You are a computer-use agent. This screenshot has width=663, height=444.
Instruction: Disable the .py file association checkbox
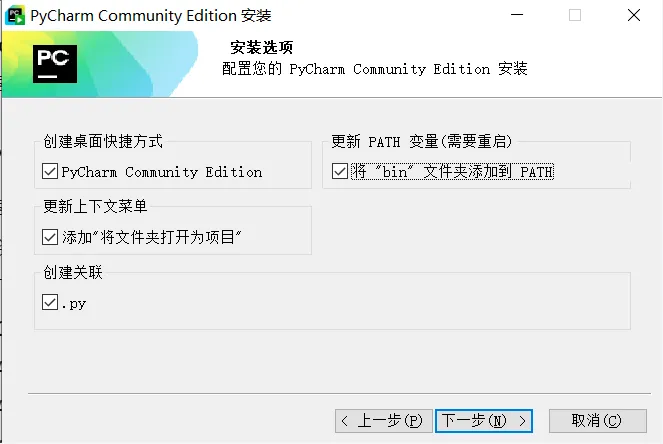(50, 302)
